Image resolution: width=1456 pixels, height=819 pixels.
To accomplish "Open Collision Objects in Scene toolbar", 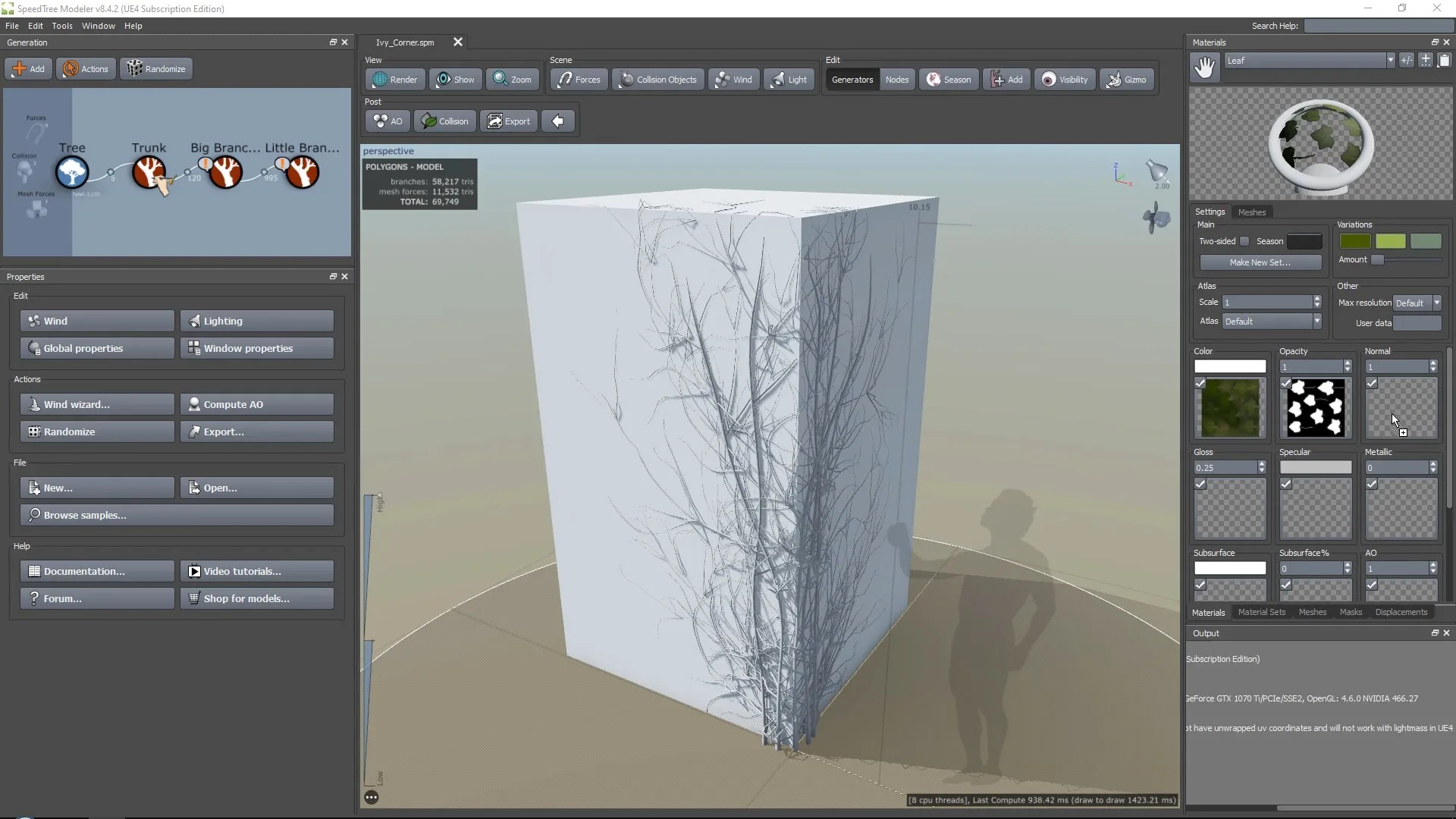I will tap(657, 80).
